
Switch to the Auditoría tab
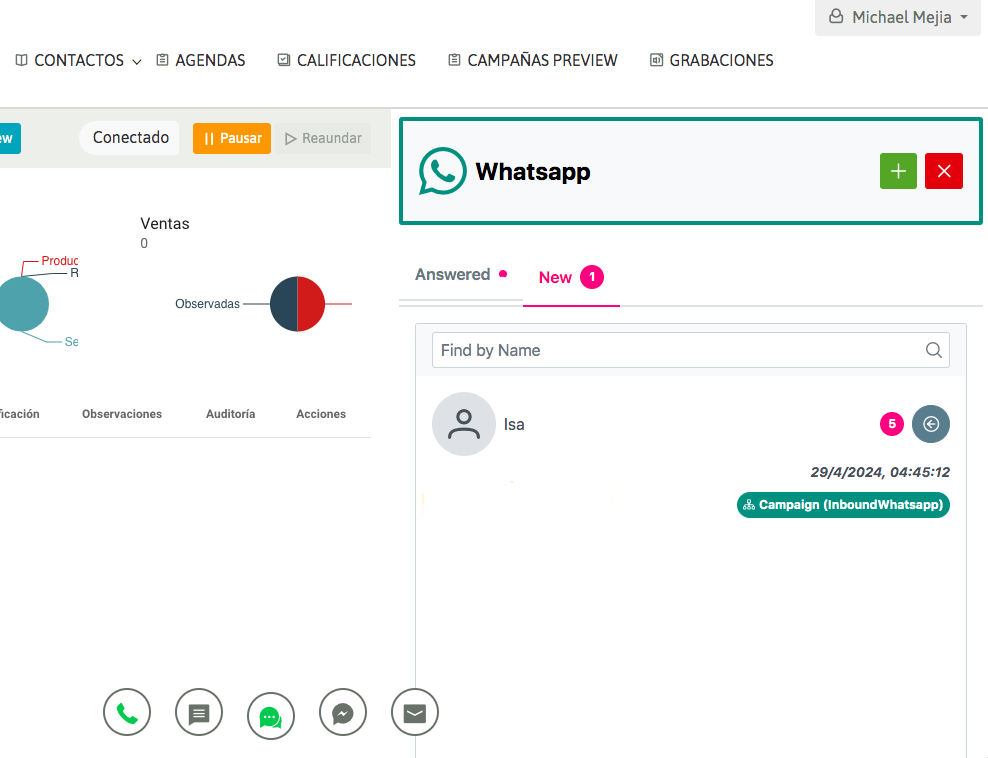230,414
